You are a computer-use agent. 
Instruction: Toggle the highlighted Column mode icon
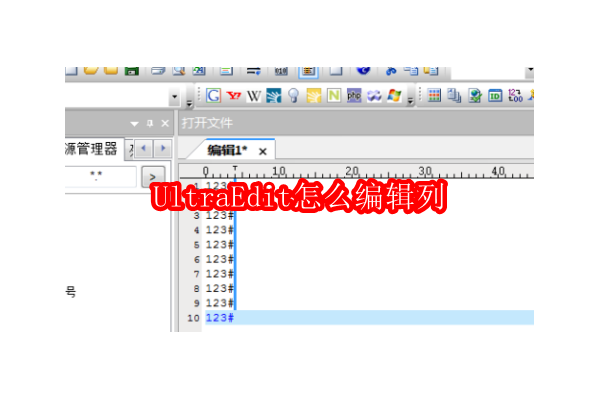[308, 71]
